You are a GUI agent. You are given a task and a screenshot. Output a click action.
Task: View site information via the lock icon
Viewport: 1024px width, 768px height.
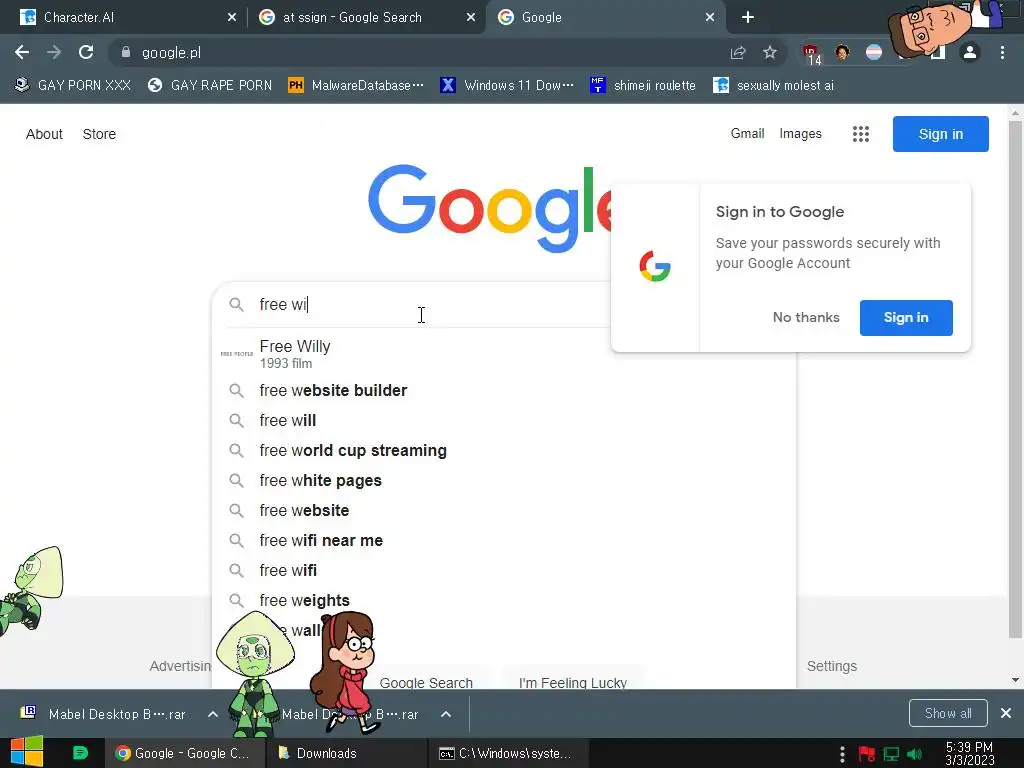click(126, 52)
